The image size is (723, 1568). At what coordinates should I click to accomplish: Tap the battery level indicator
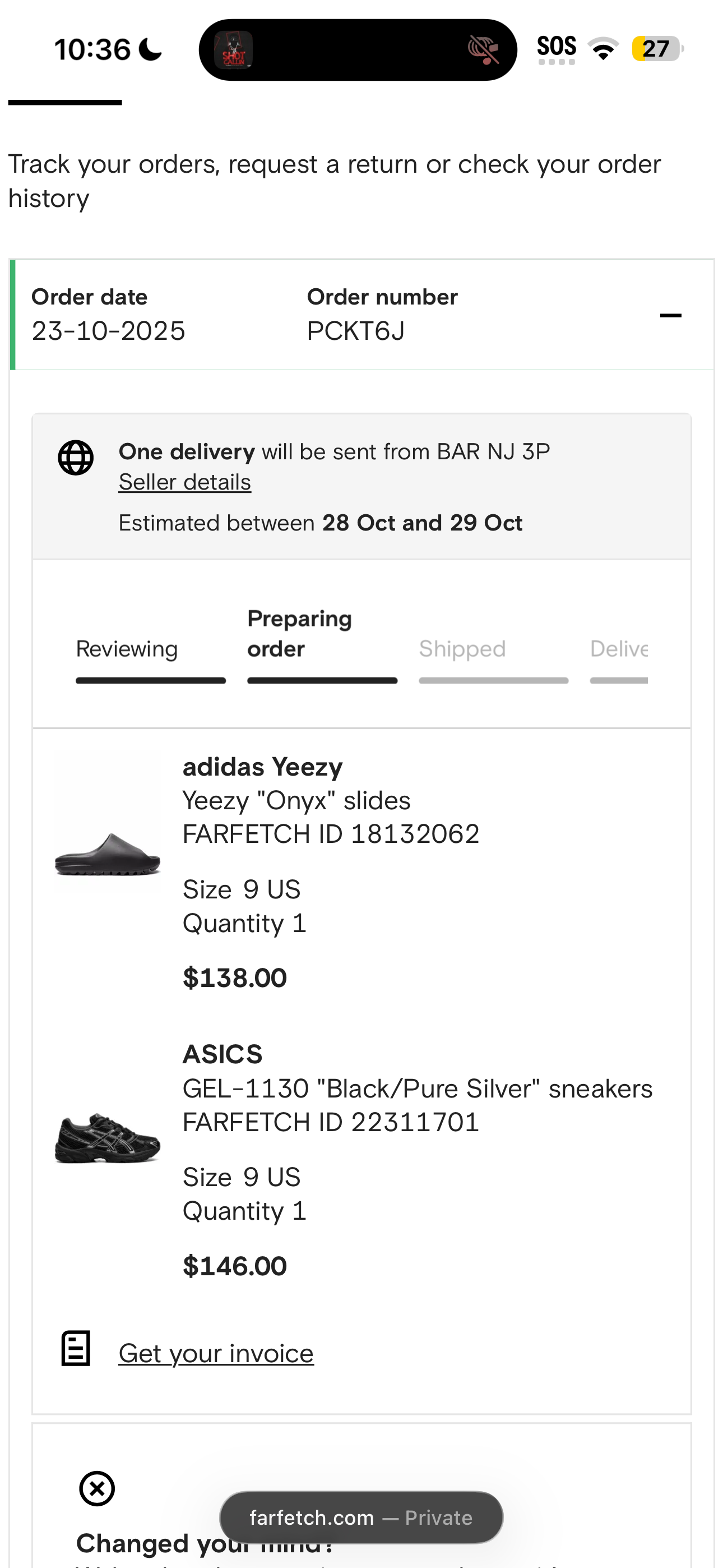pyautogui.click(x=656, y=49)
